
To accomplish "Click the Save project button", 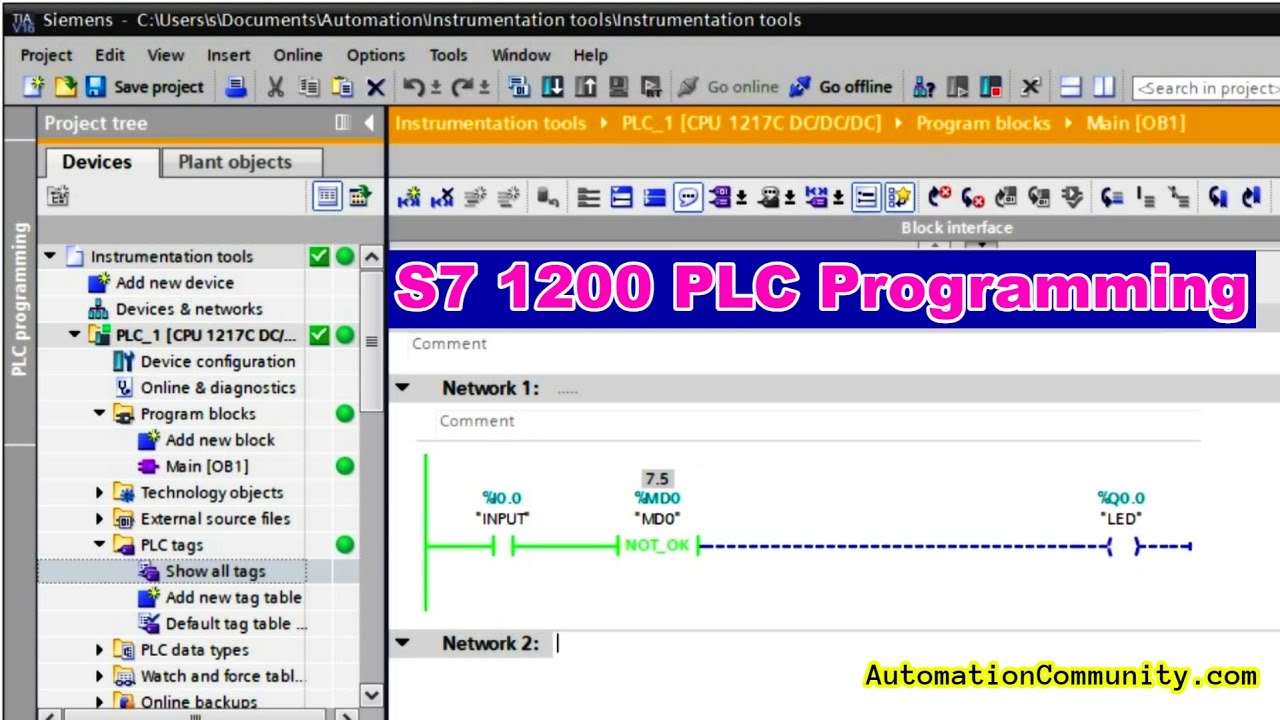I will pos(144,87).
